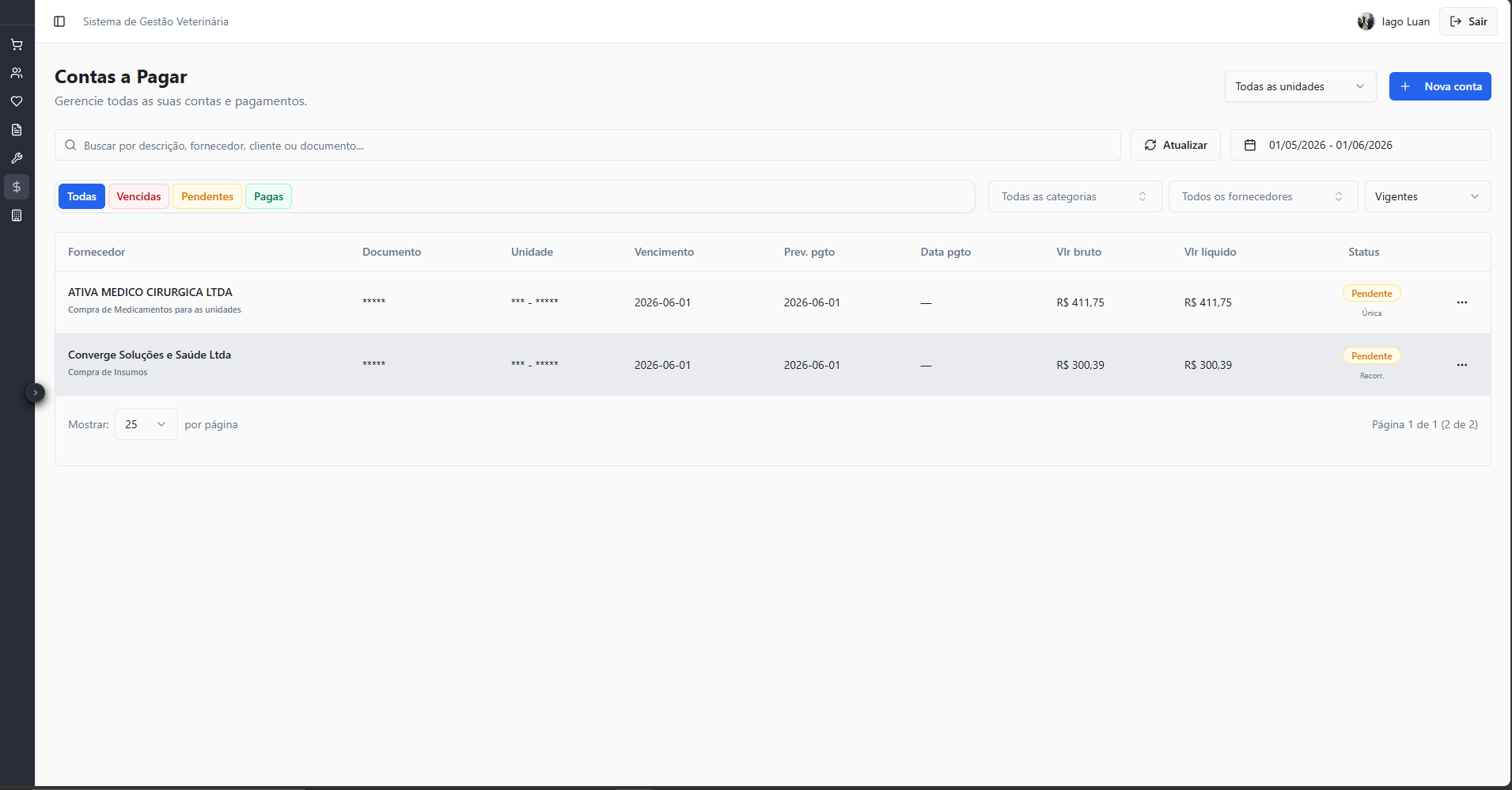Screen dimensions: 1512x790
Task: Click the Nova conta button
Action: 1440,86
